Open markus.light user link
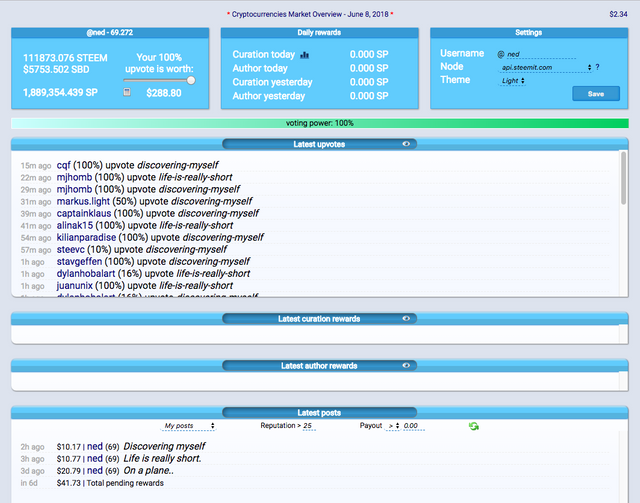Screen dimensions: 640x503 pyautogui.click(x=83, y=201)
